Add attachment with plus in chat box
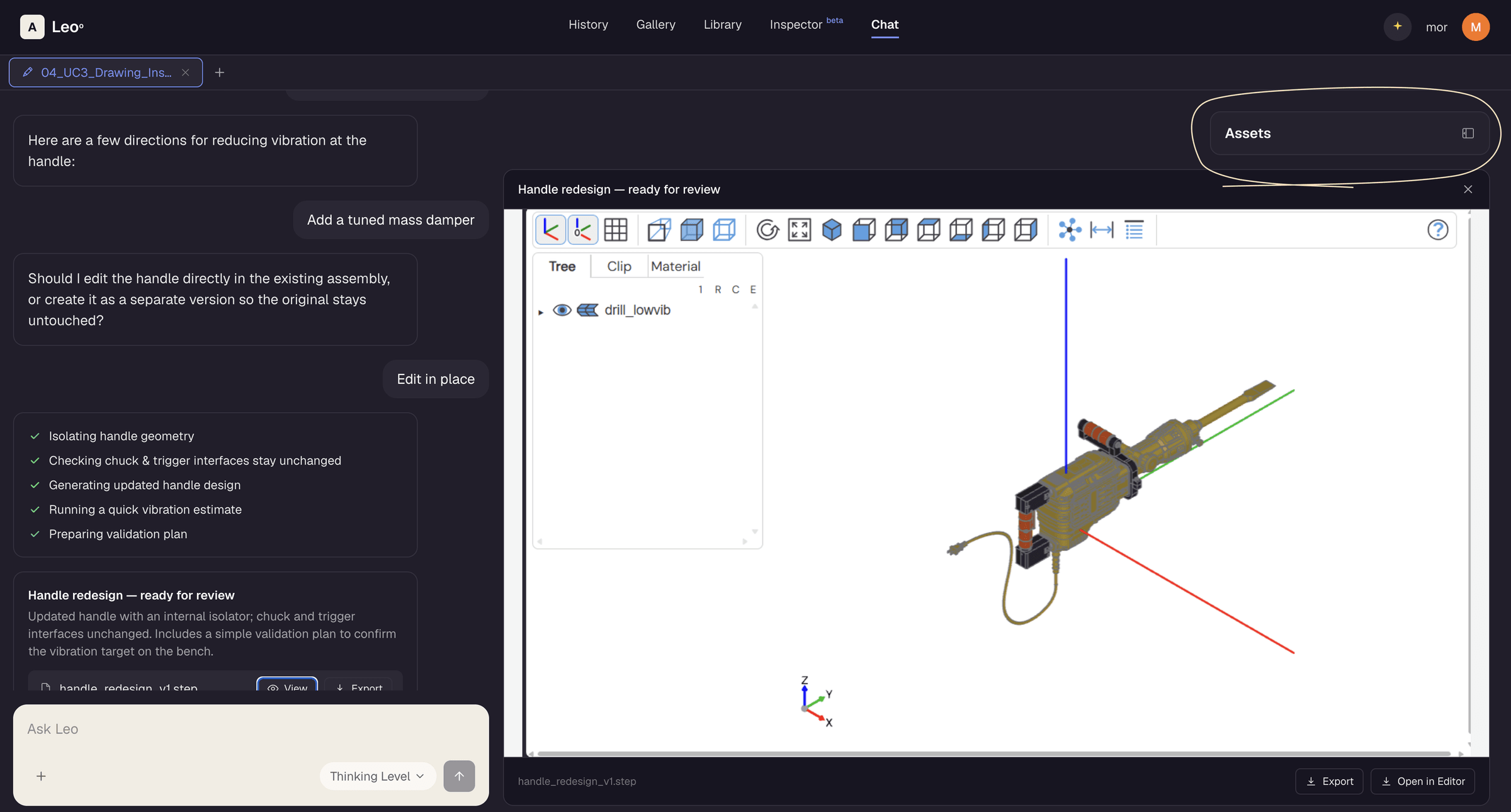The width and height of the screenshot is (1511, 812). coord(41,776)
